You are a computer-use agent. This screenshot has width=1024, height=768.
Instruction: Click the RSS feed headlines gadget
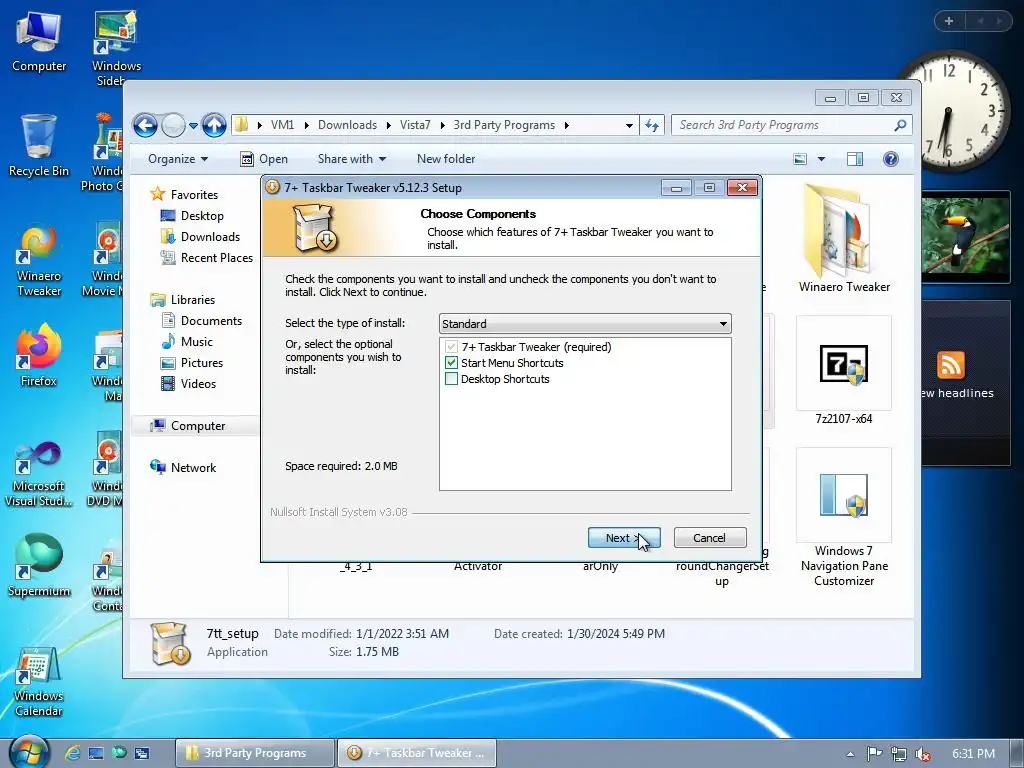click(965, 383)
